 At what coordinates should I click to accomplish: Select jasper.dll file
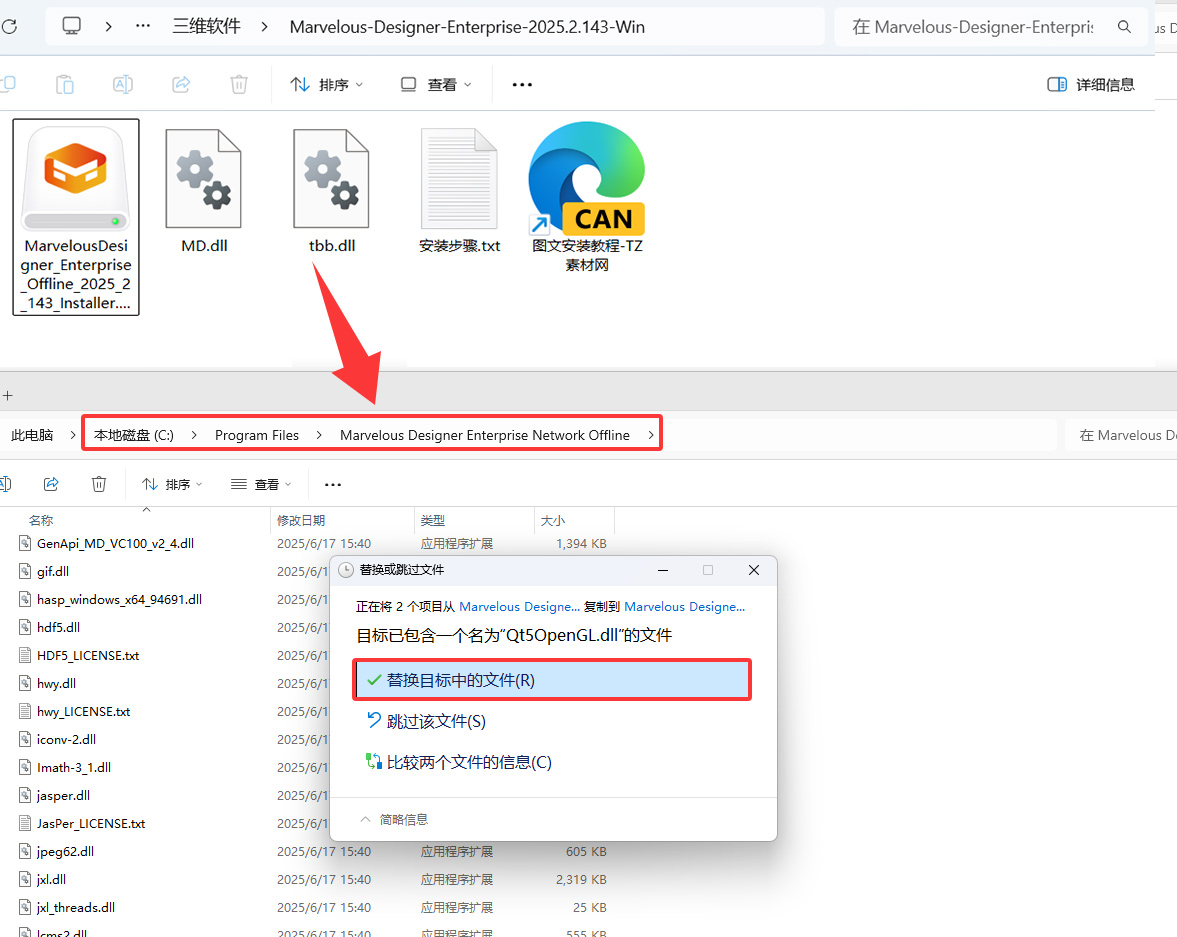click(x=63, y=795)
